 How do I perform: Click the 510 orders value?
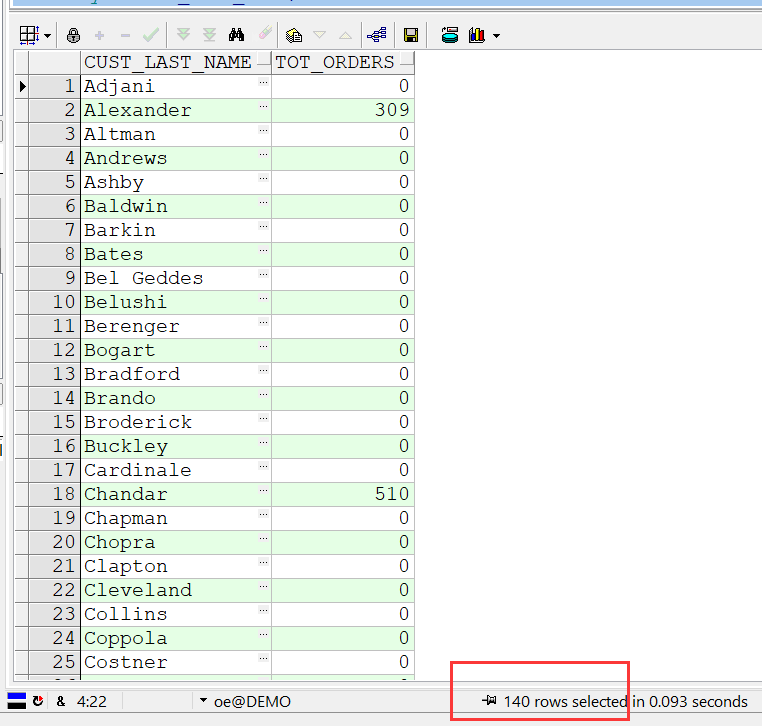[x=343, y=494]
